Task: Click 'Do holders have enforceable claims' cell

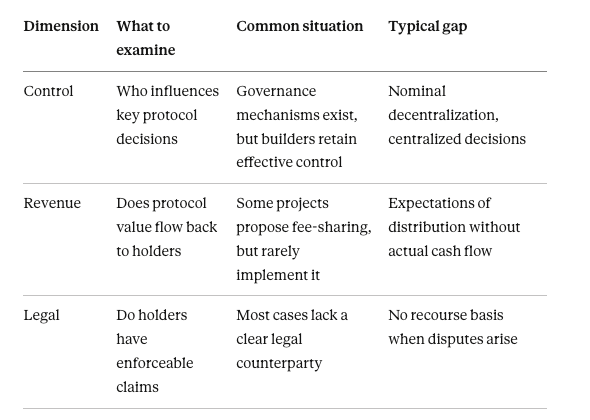Action: coord(155,351)
